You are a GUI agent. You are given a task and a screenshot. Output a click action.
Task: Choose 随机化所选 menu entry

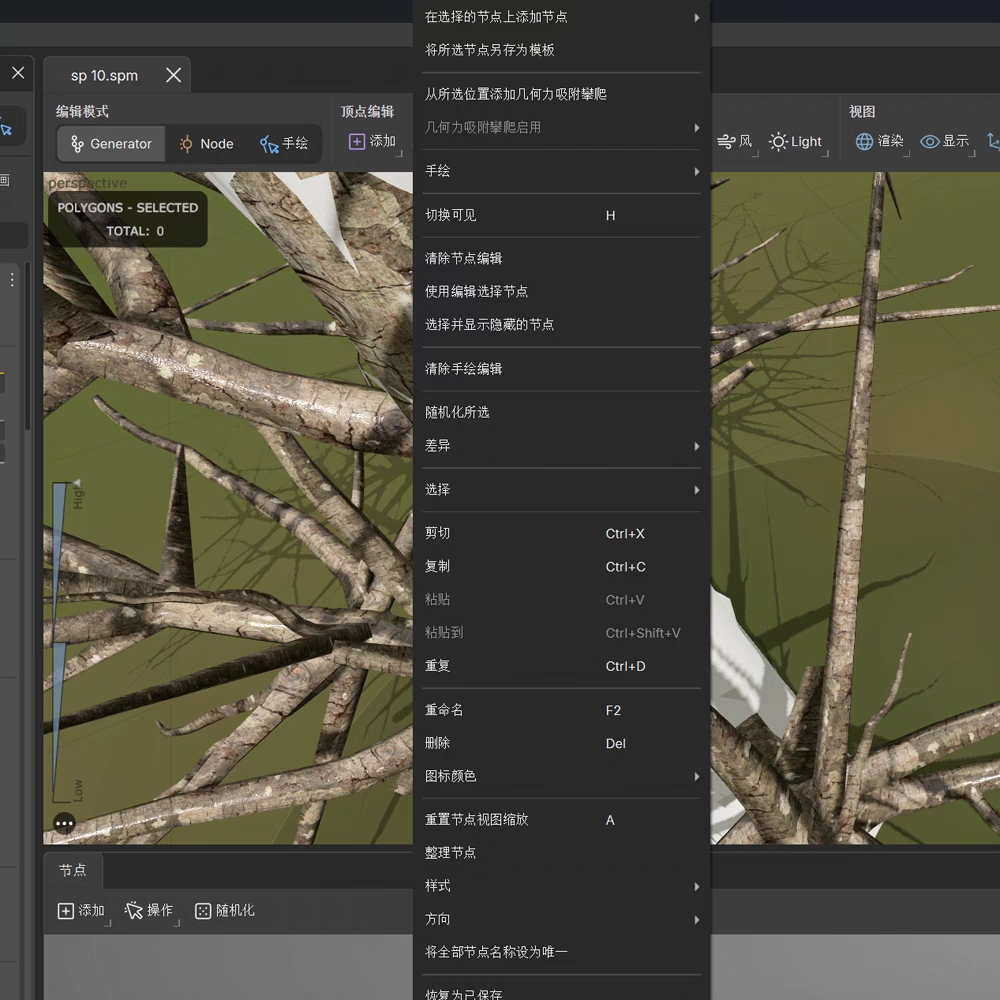pos(562,412)
